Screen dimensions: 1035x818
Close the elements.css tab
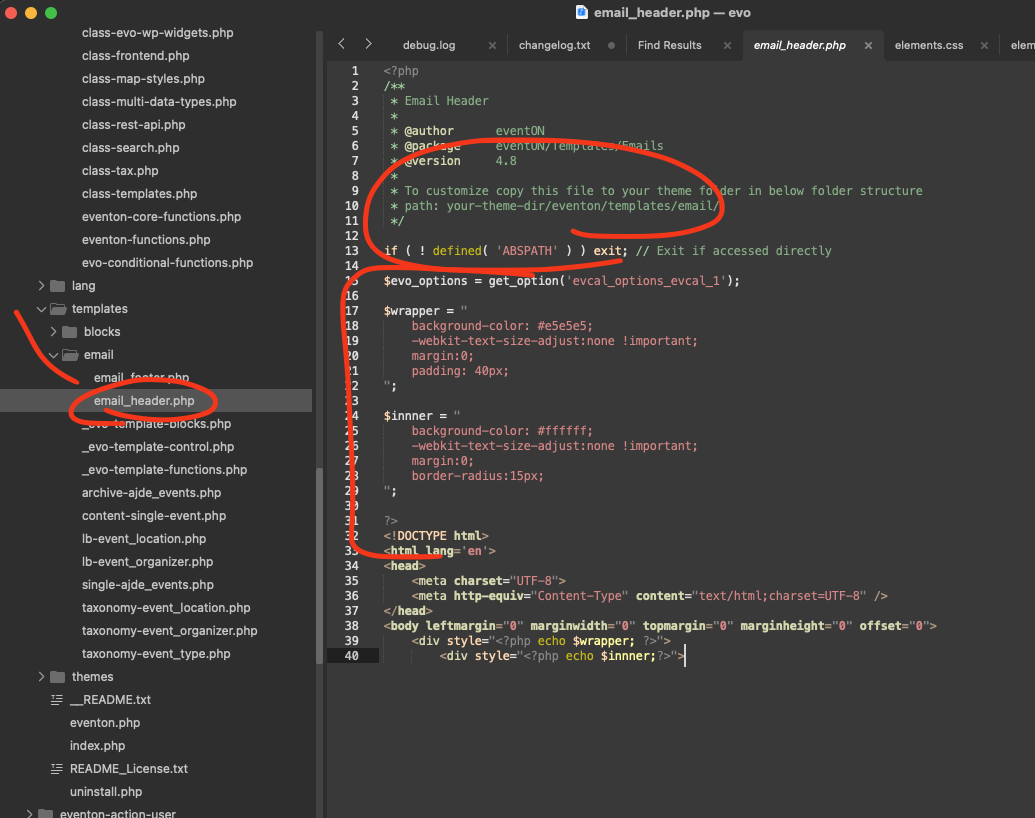(x=984, y=46)
